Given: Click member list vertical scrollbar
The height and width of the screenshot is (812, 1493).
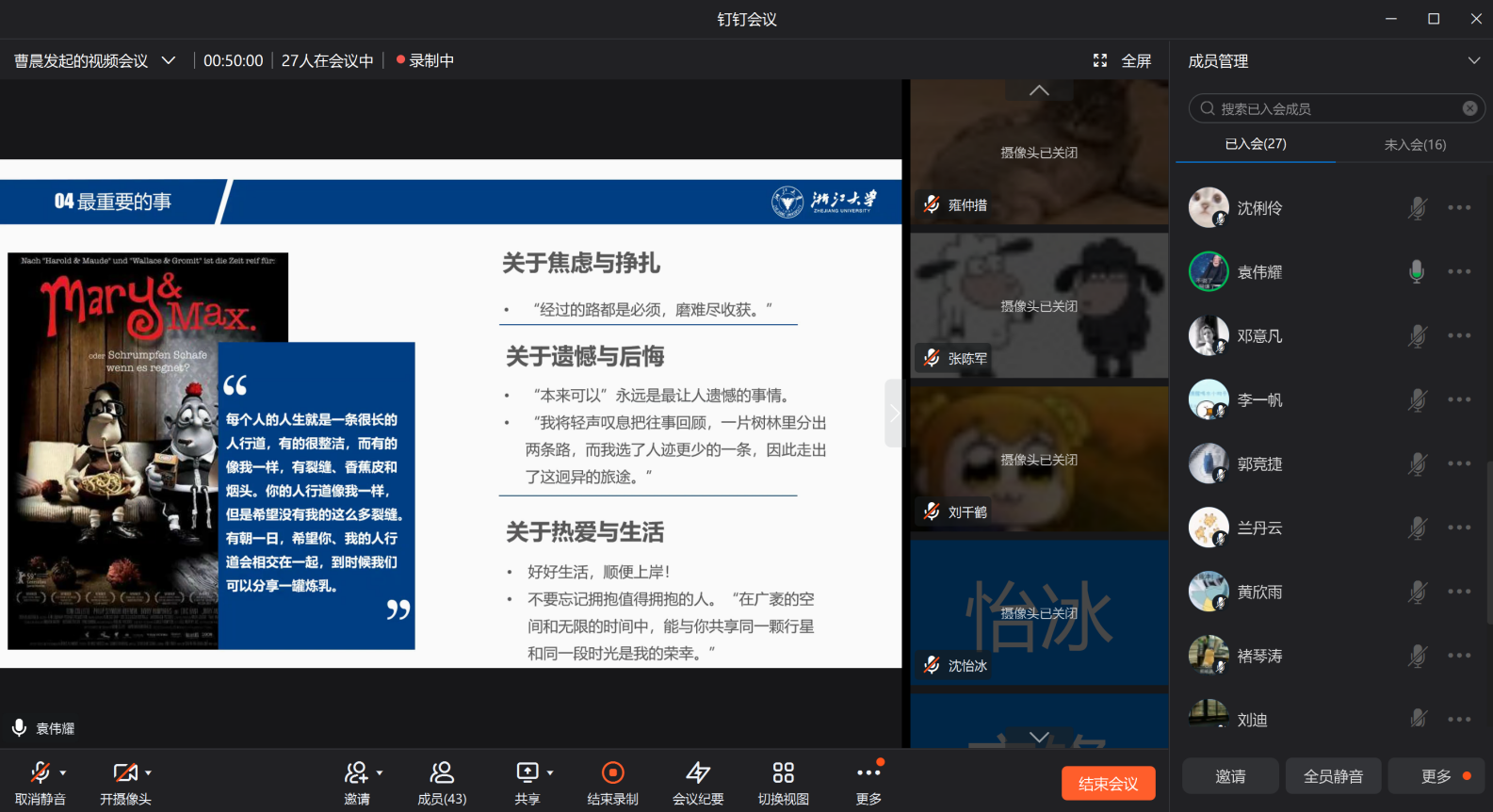Looking at the screenshot, I should pos(1489,542).
